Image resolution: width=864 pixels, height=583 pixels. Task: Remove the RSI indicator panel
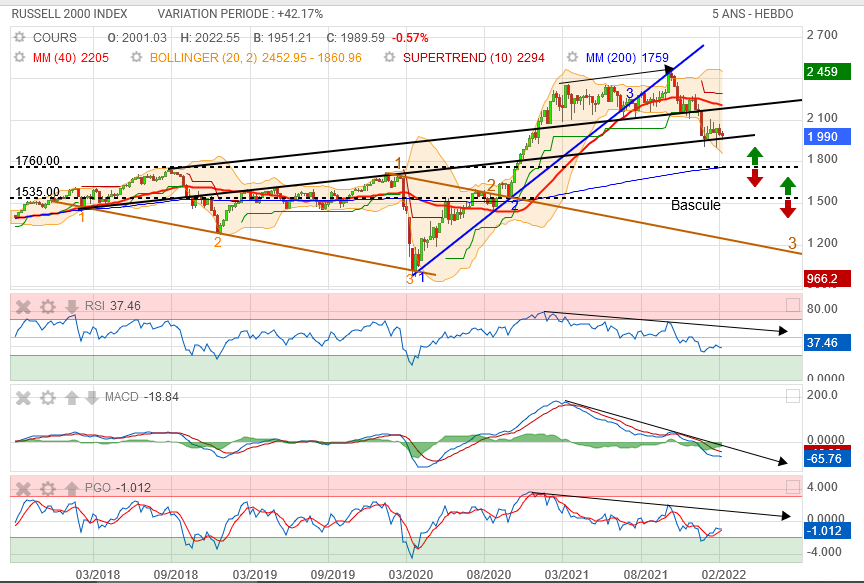tap(23, 306)
